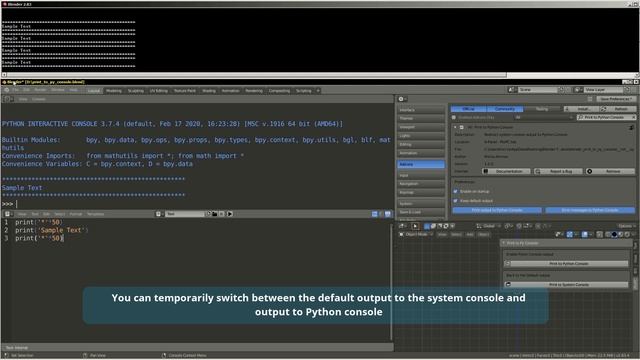
Task: Switch to the Scripting workspace tab
Action: click(304, 91)
